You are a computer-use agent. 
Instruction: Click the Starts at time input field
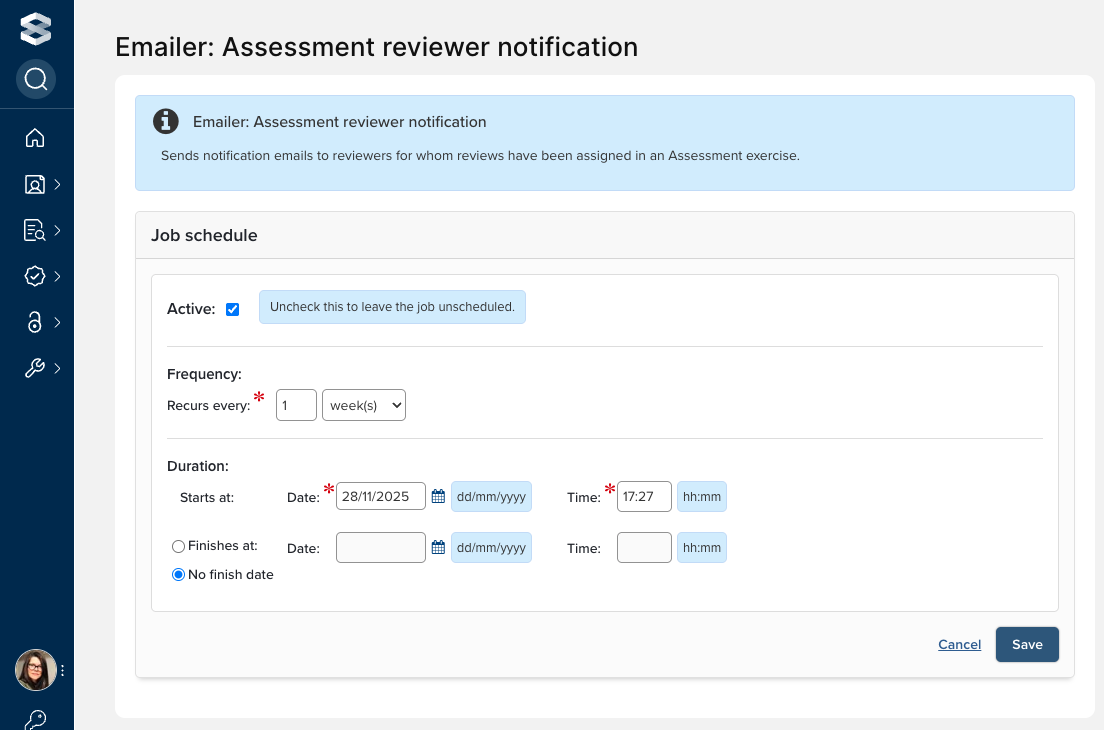coord(643,496)
